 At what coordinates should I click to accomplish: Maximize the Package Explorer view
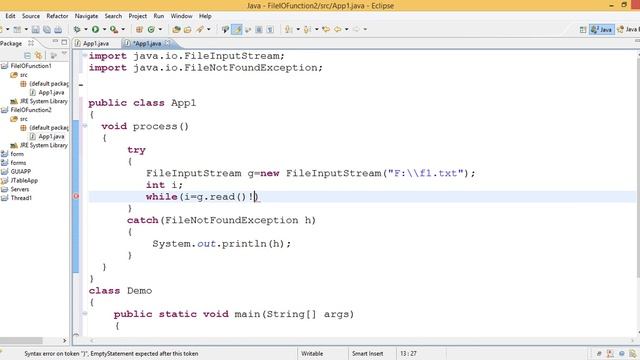[x=64, y=42]
